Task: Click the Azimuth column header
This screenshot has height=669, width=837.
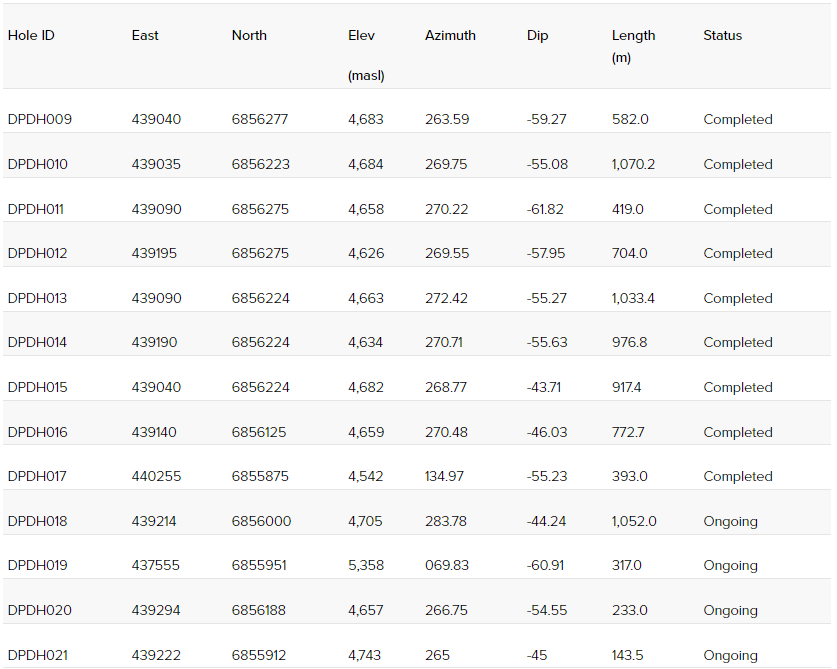Action: (450, 35)
